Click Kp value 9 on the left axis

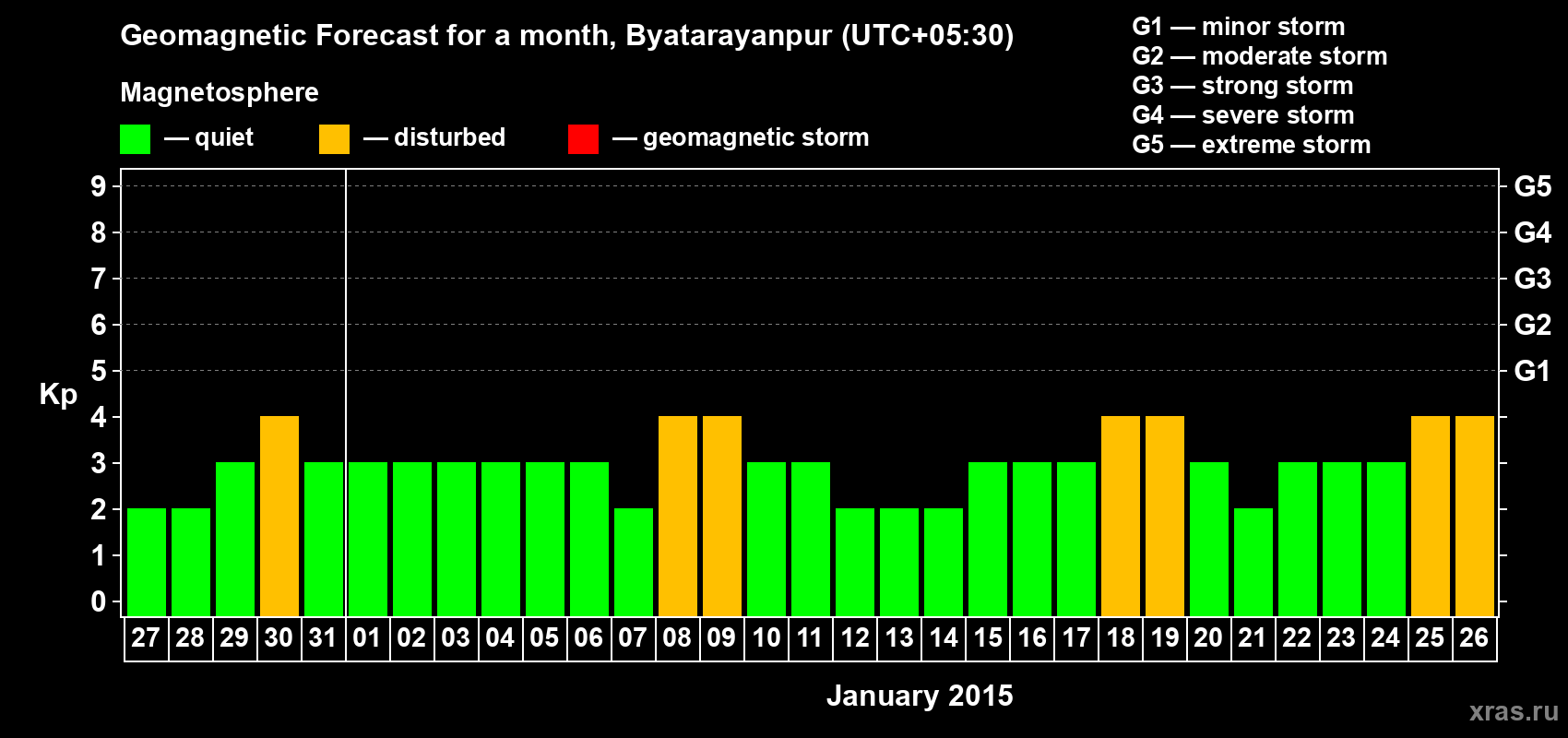click(x=99, y=186)
